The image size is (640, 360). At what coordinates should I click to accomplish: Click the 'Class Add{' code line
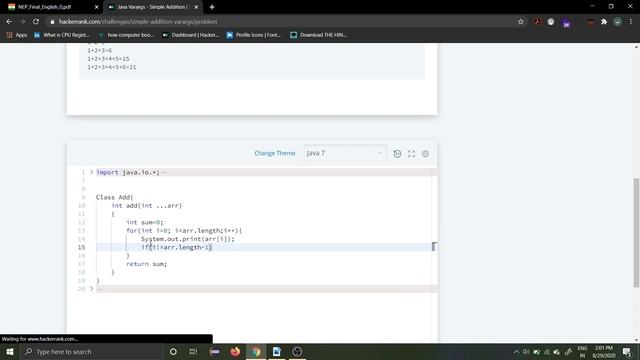[115, 197]
